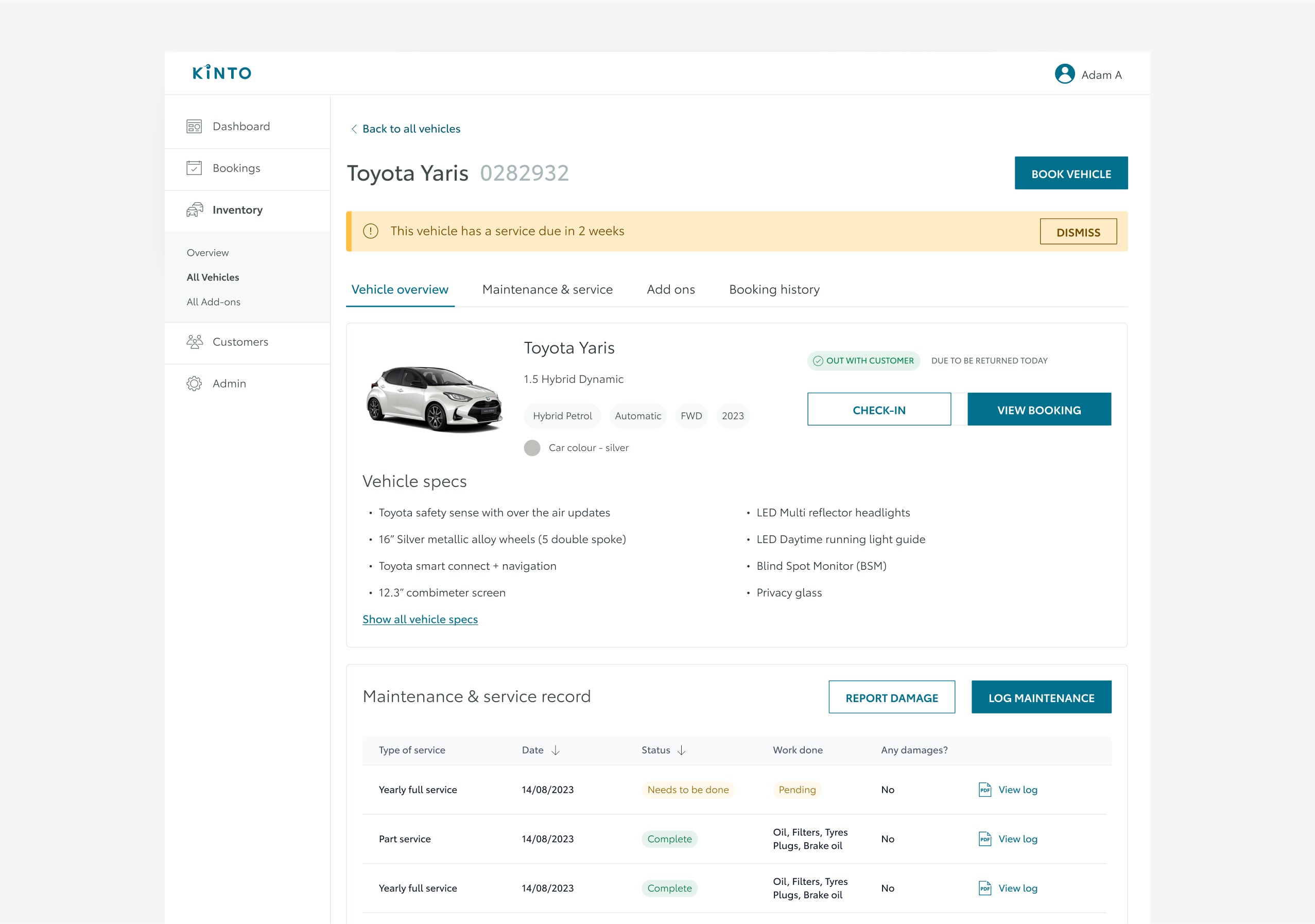Select the Customers people icon
This screenshot has height=924, width=1315.
point(194,342)
